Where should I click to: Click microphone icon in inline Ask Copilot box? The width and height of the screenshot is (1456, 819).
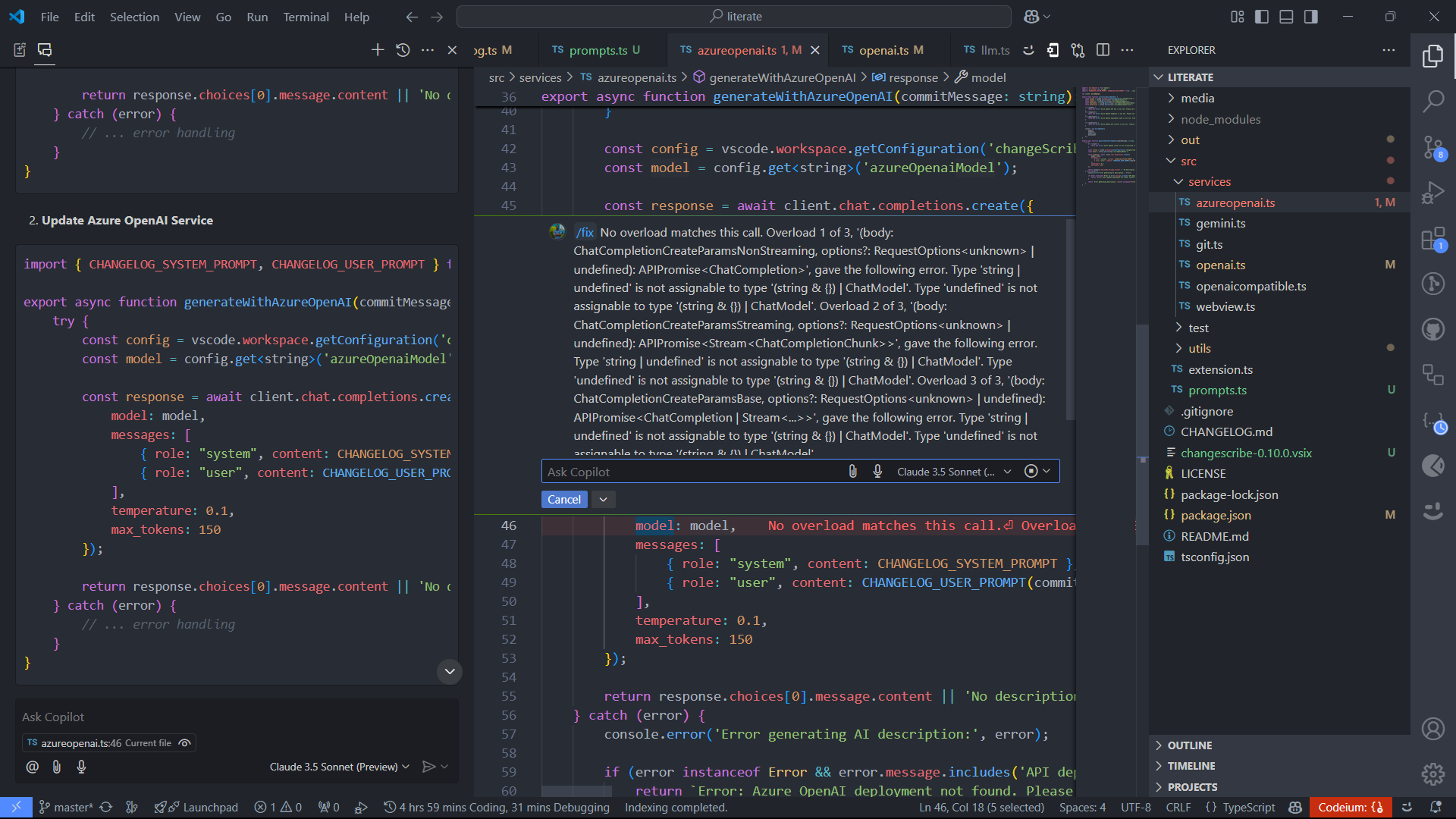(877, 472)
